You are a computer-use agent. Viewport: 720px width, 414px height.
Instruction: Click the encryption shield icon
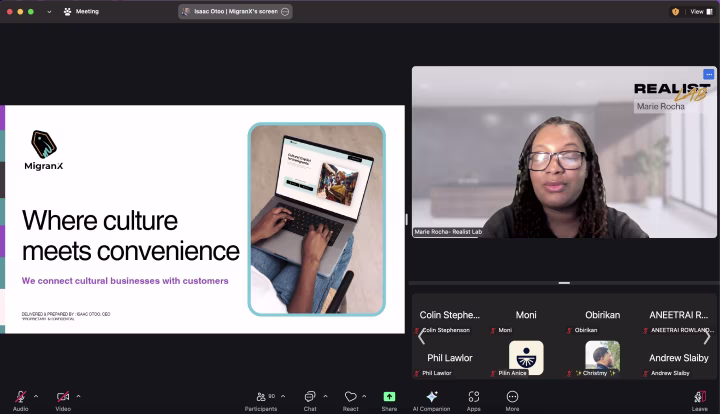pyautogui.click(x=675, y=12)
